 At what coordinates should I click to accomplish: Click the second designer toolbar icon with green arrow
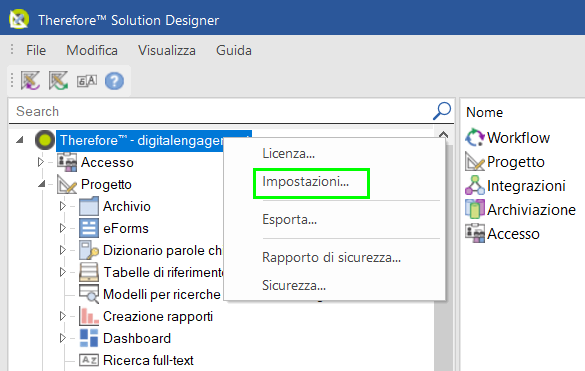(58, 80)
